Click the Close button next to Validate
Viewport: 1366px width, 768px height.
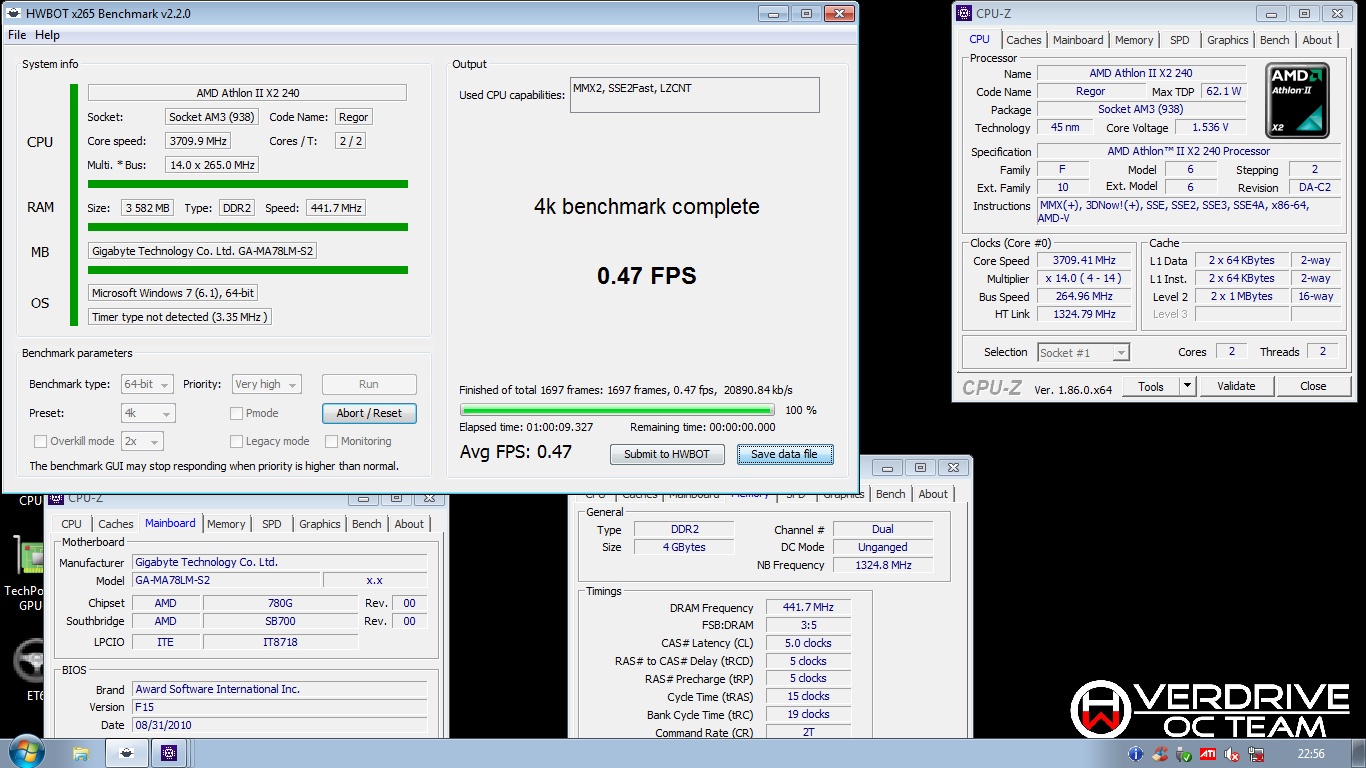1313,386
